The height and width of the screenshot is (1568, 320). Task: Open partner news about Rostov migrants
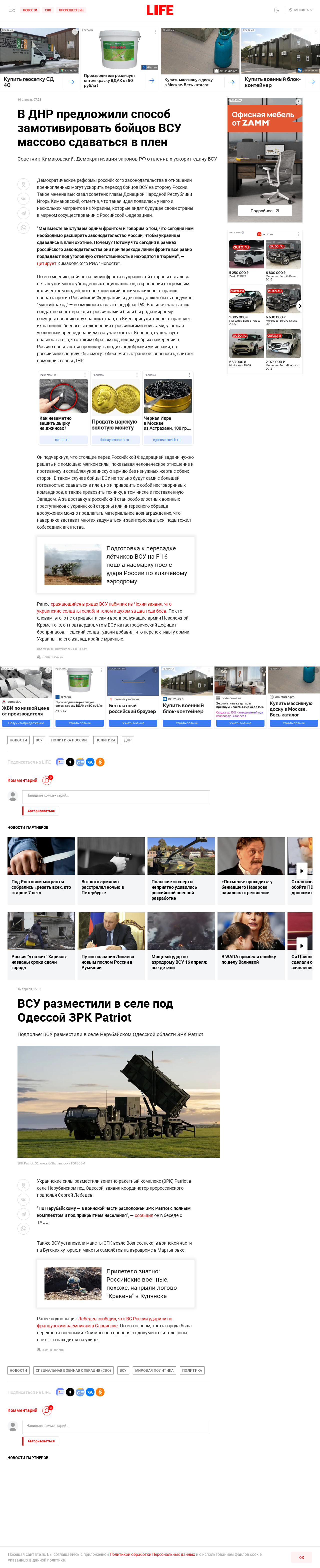pos(41,871)
